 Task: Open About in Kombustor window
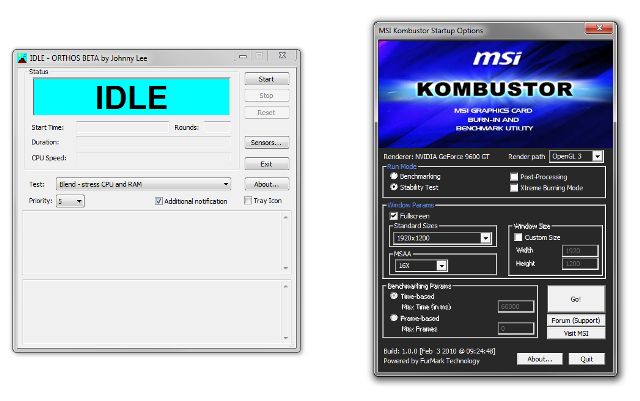[x=540, y=359]
